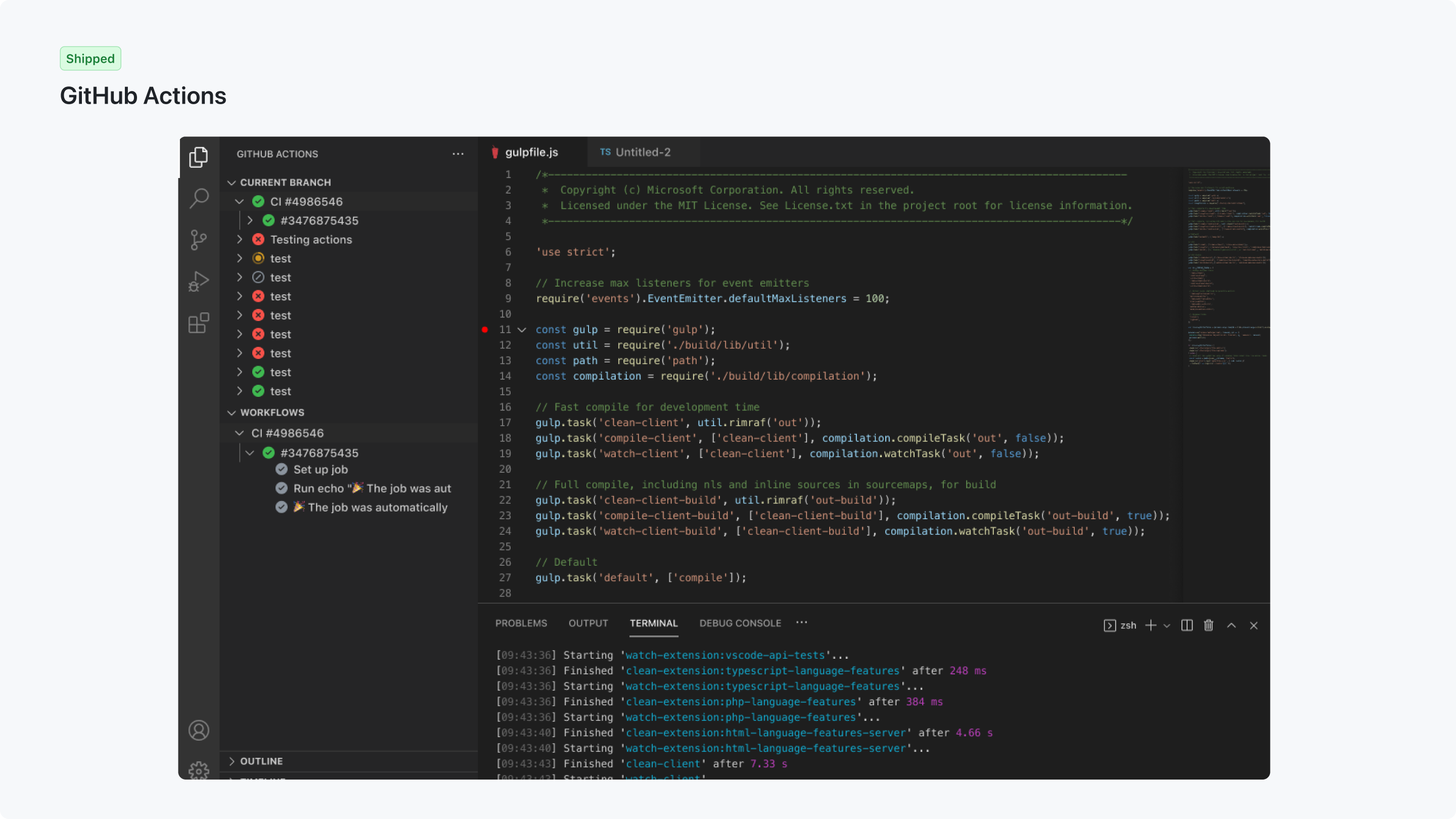Viewport: 1456px width, 819px height.
Task: Open the Accounts icon in the Activity Bar
Action: [x=198, y=730]
